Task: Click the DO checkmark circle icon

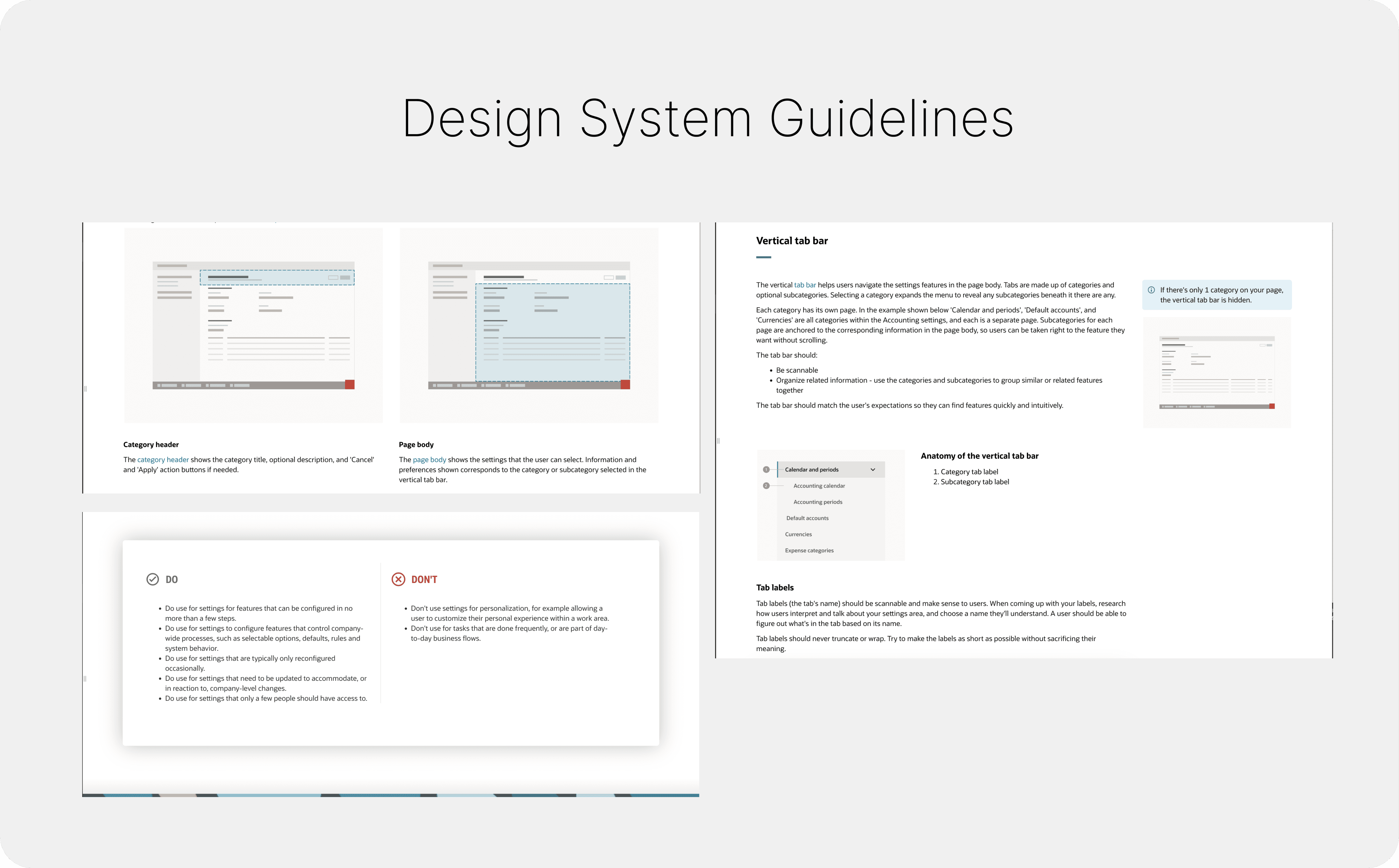Action: tap(152, 579)
